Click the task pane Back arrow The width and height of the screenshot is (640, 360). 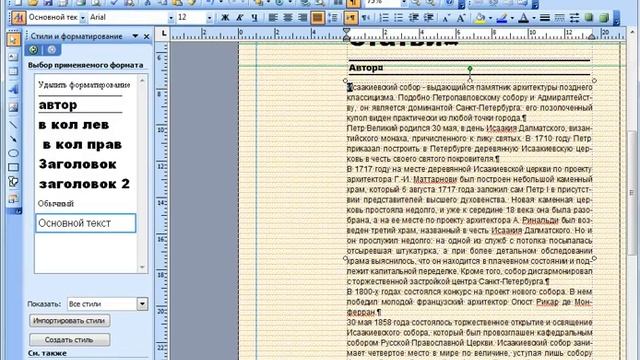tap(33, 50)
